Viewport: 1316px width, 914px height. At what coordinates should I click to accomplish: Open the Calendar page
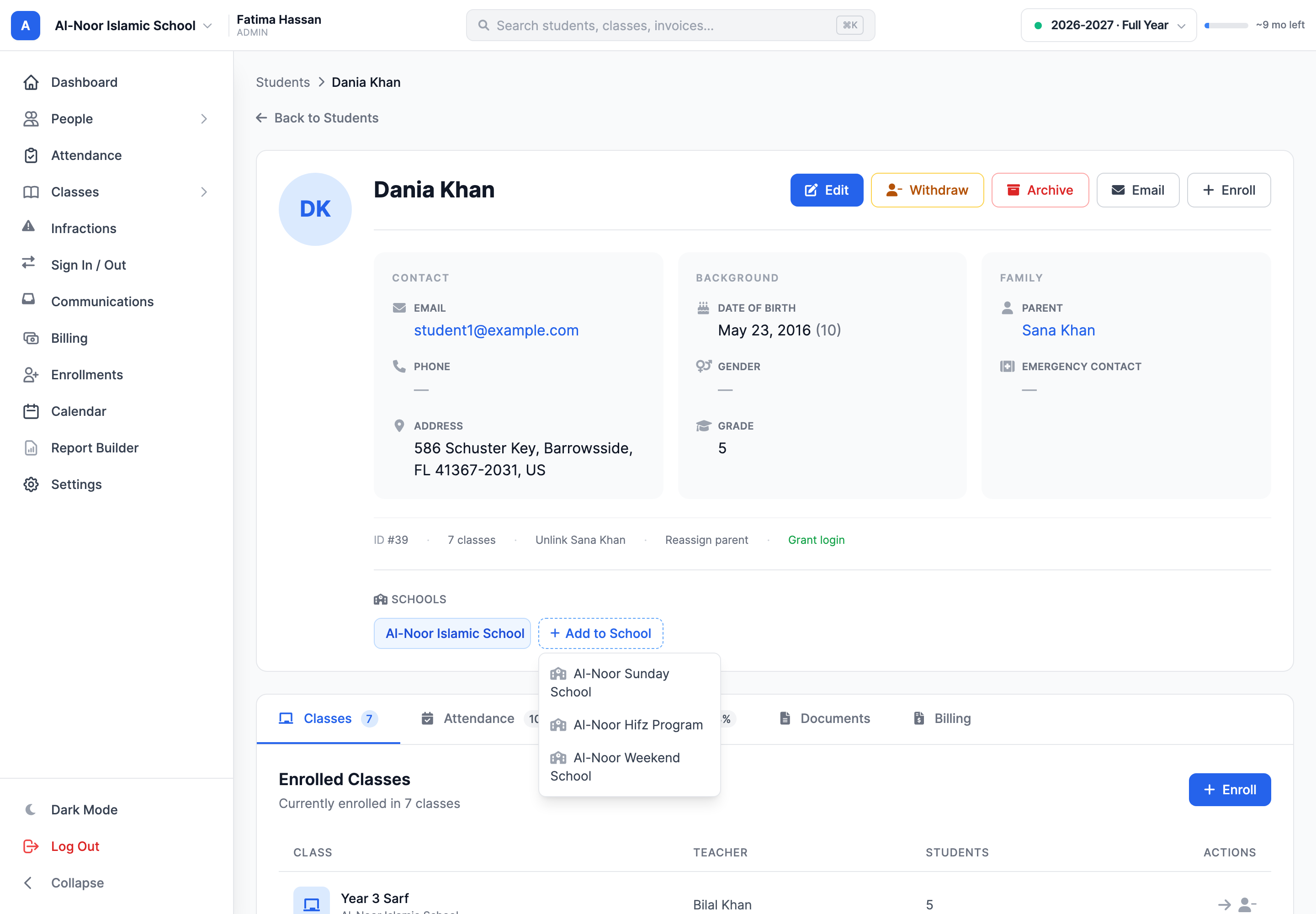(116, 411)
